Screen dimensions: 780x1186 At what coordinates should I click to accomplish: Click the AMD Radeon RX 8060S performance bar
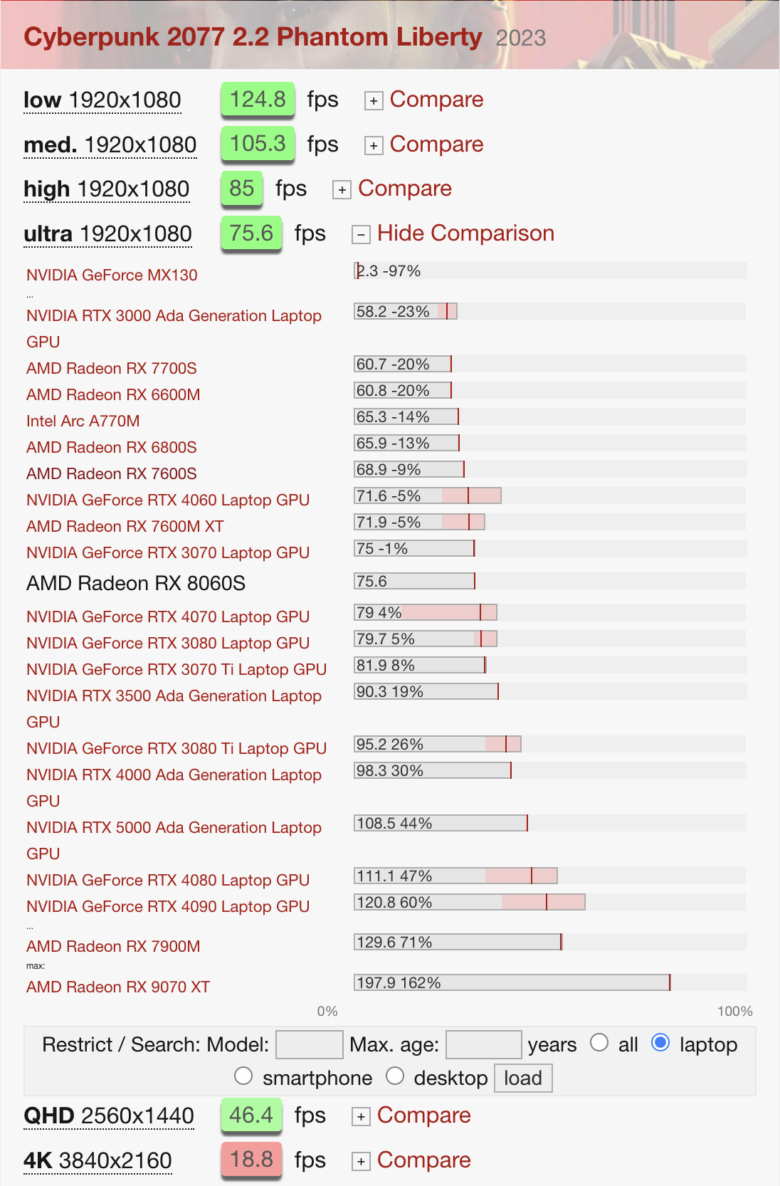click(414, 580)
